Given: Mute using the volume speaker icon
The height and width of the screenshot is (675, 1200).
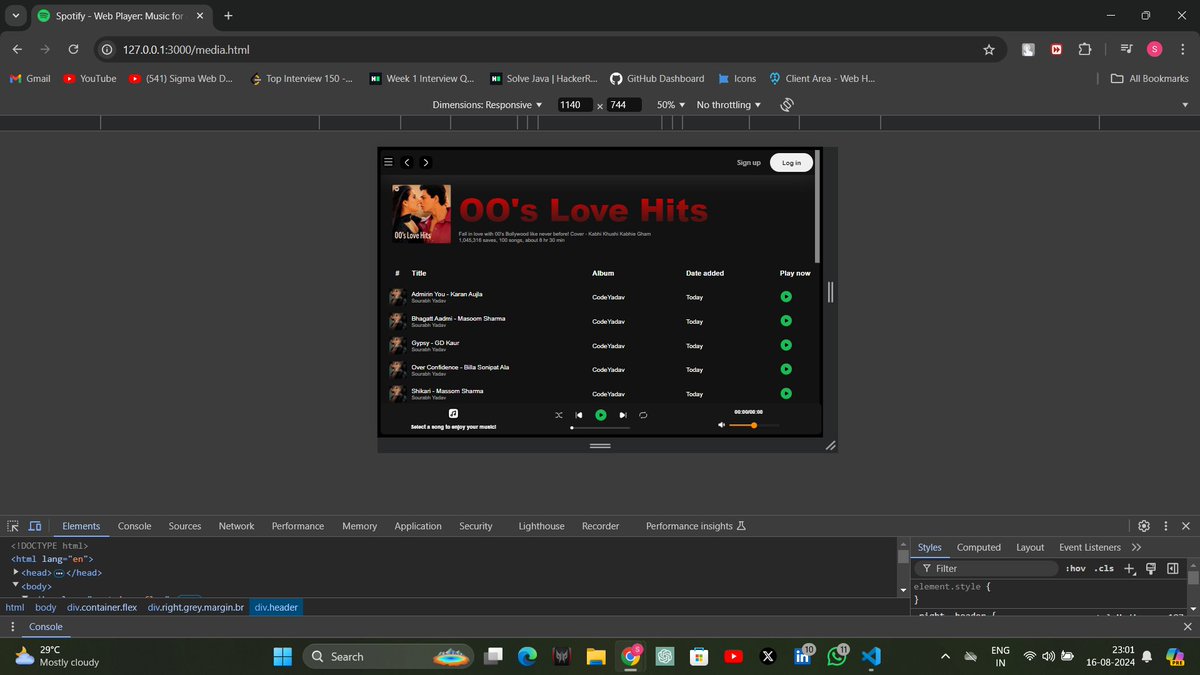Looking at the screenshot, I should coord(722,425).
